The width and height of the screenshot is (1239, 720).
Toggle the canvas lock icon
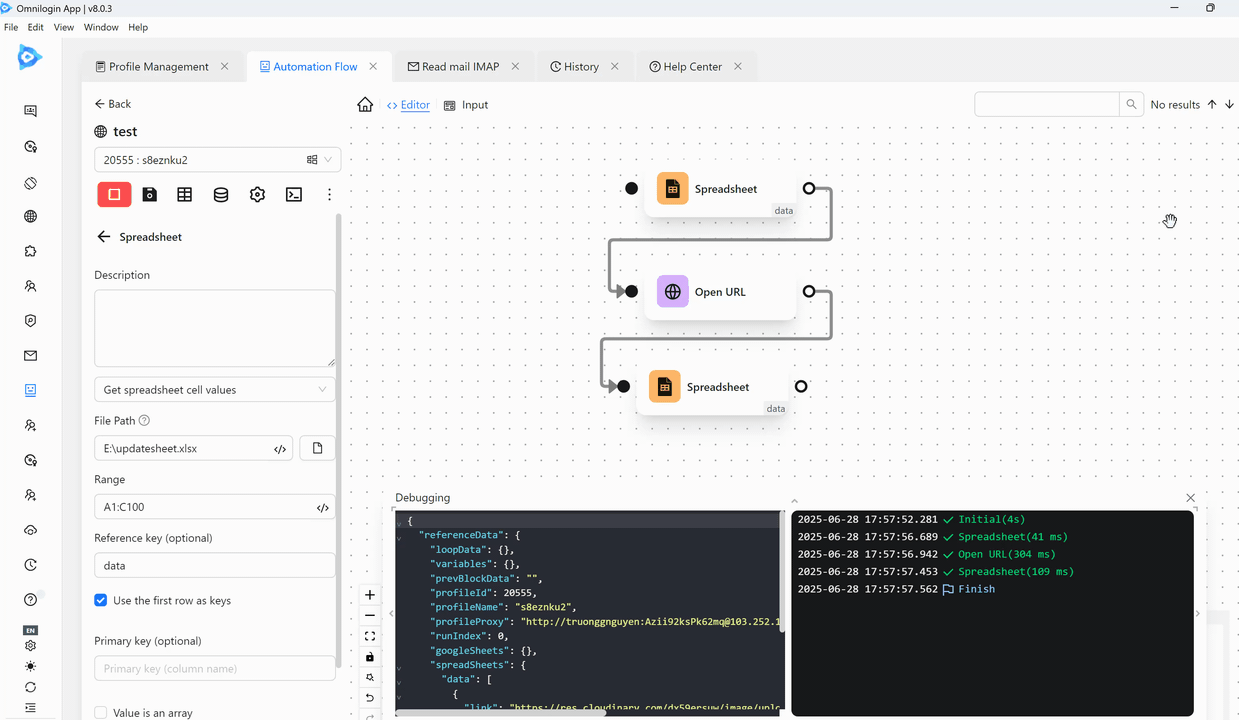[x=370, y=657]
